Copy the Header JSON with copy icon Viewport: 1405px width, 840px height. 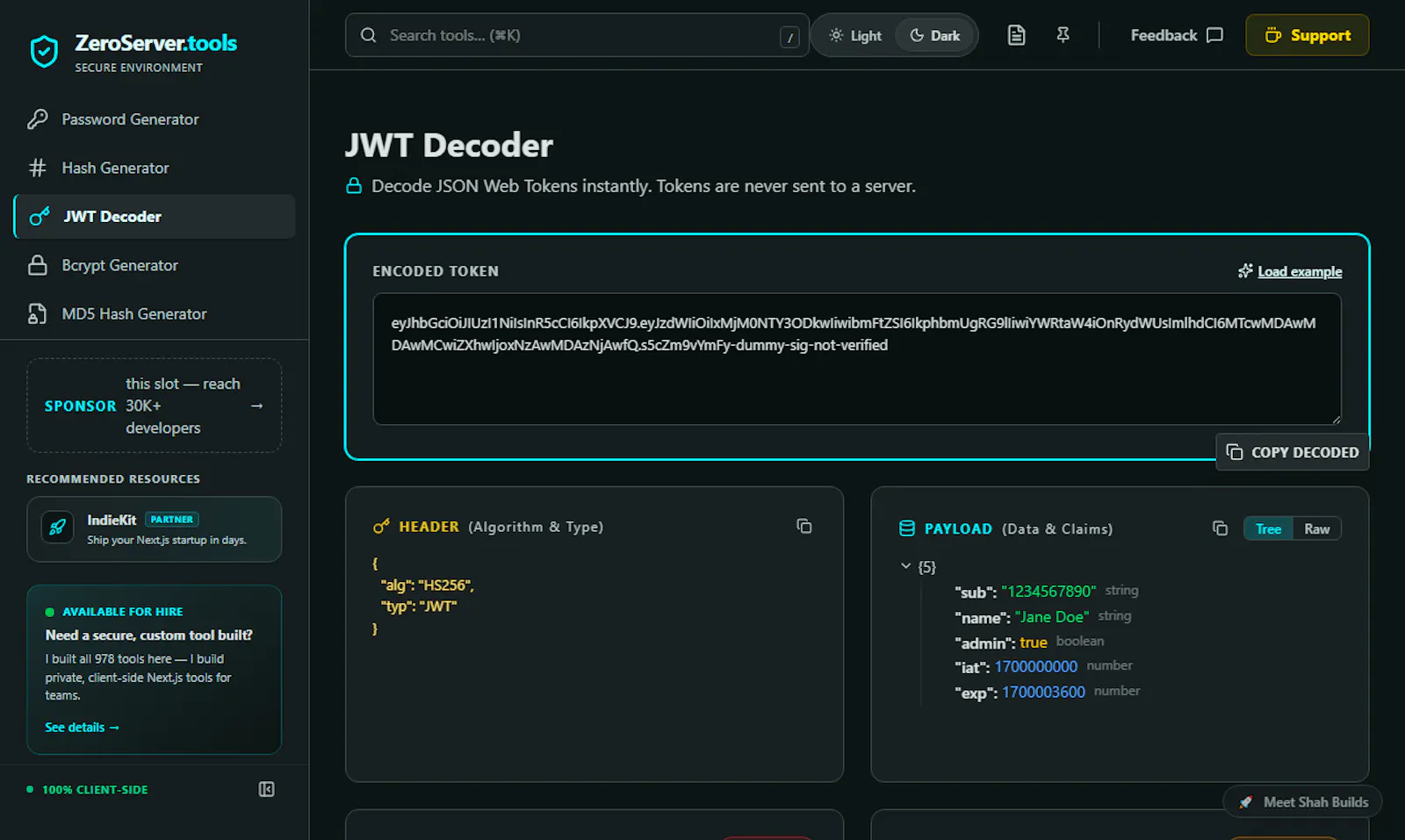pos(803,526)
